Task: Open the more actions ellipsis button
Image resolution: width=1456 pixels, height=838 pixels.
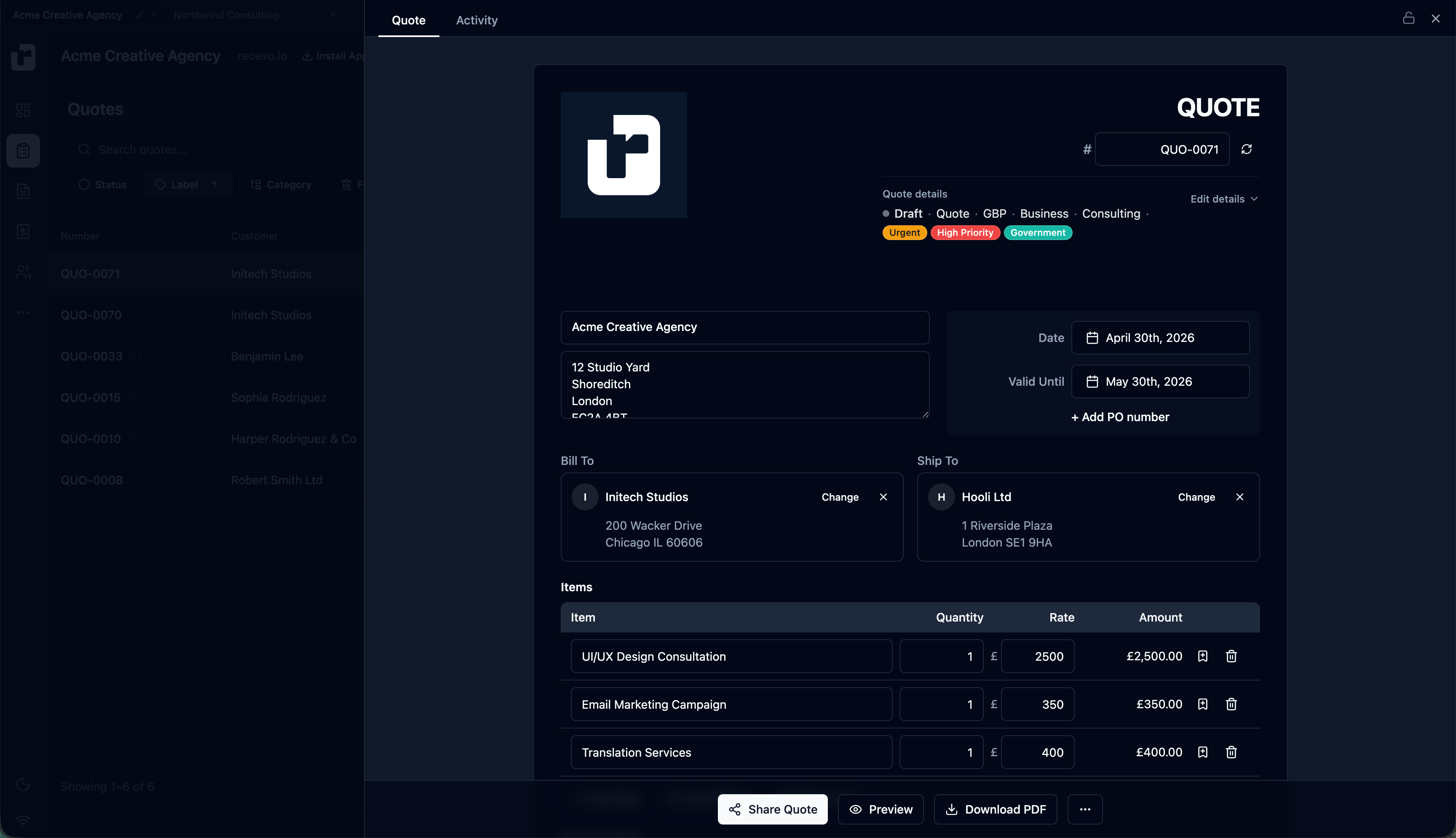Action: click(x=1085, y=809)
